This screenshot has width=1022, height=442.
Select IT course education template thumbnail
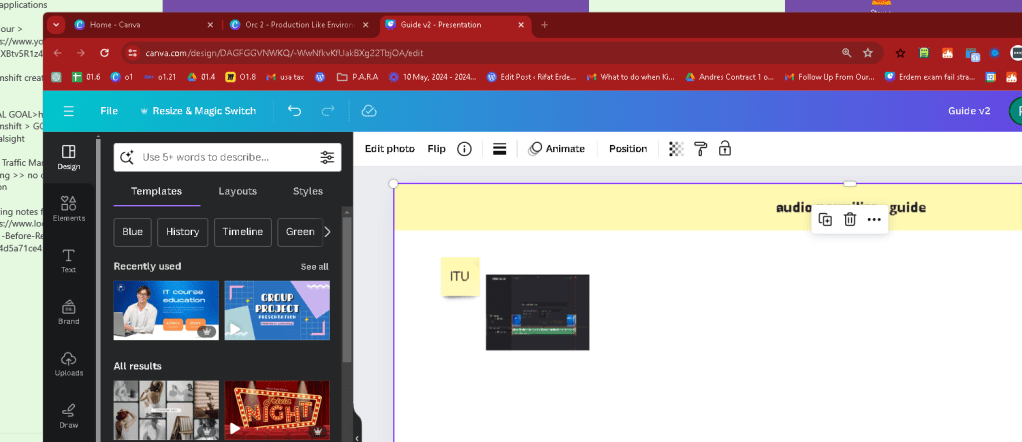coord(166,310)
